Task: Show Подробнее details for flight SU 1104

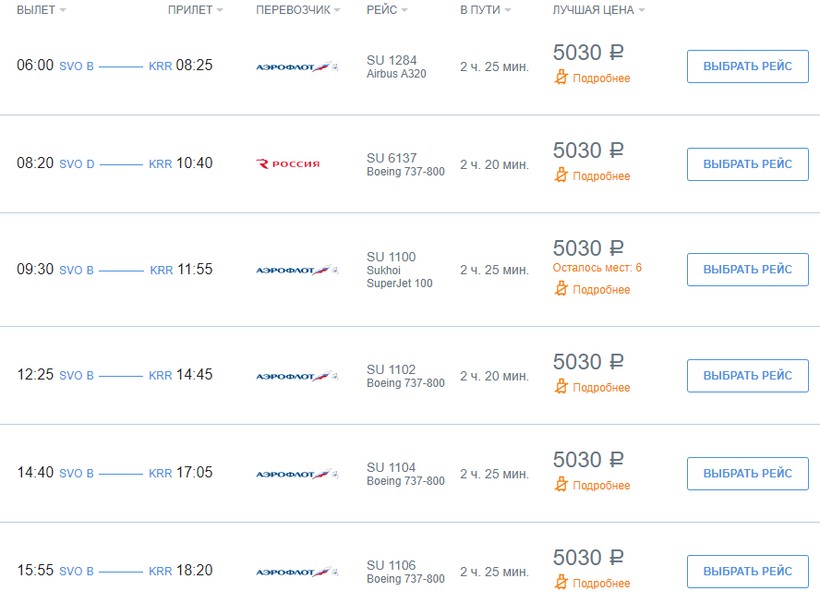Action: [x=601, y=485]
